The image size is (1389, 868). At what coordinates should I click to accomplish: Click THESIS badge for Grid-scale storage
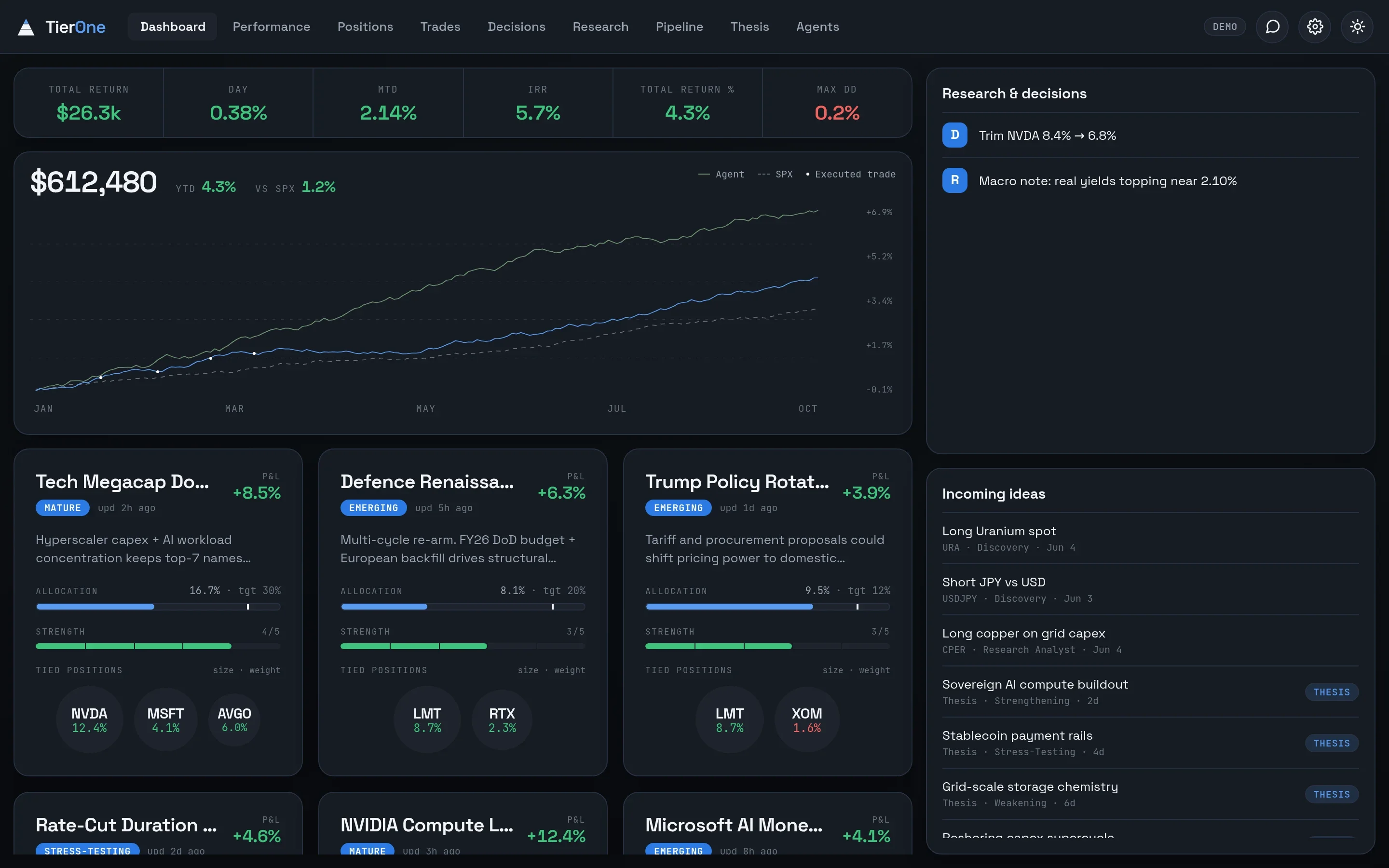click(x=1332, y=794)
